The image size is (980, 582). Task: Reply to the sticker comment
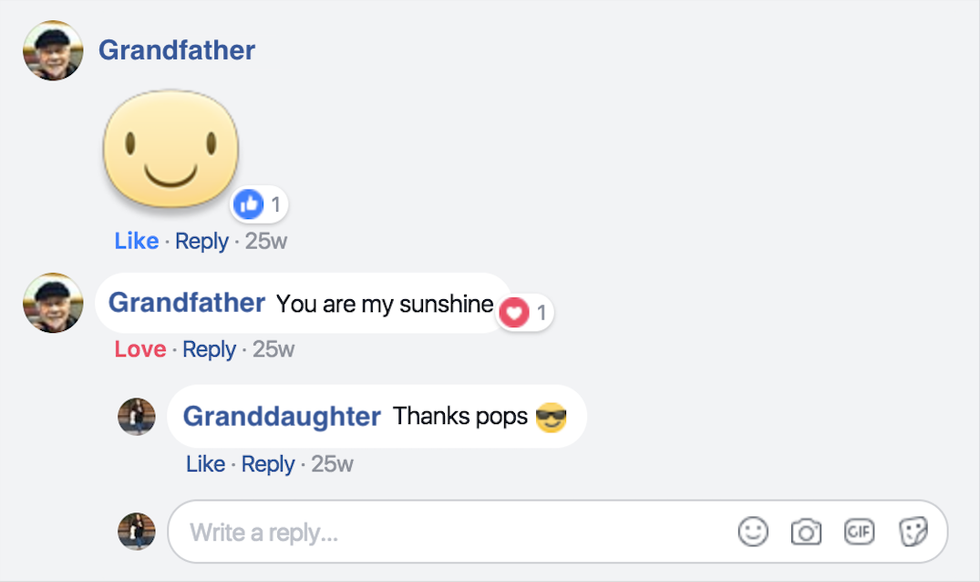tap(202, 240)
